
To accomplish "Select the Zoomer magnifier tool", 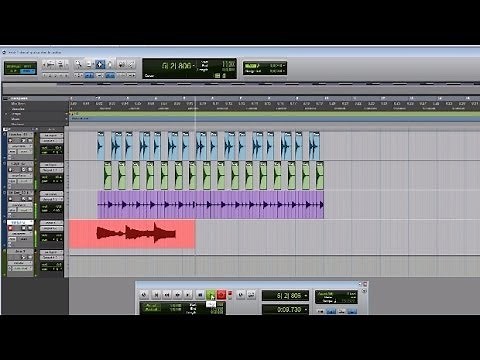I will pyautogui.click(x=78, y=64).
